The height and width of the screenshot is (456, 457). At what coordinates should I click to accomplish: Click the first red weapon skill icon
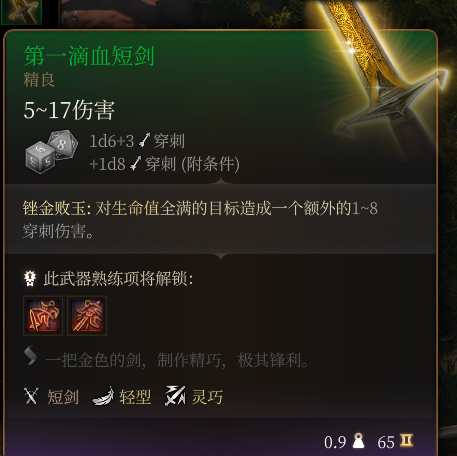43,315
